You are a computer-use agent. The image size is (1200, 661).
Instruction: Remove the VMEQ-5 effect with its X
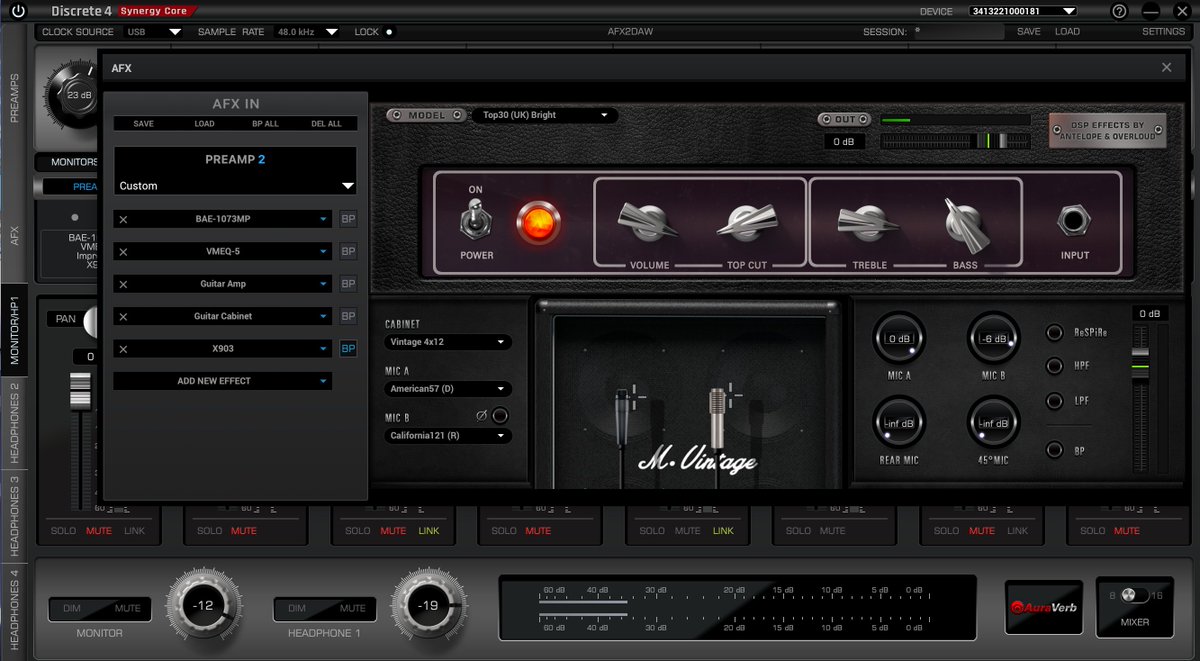(123, 251)
